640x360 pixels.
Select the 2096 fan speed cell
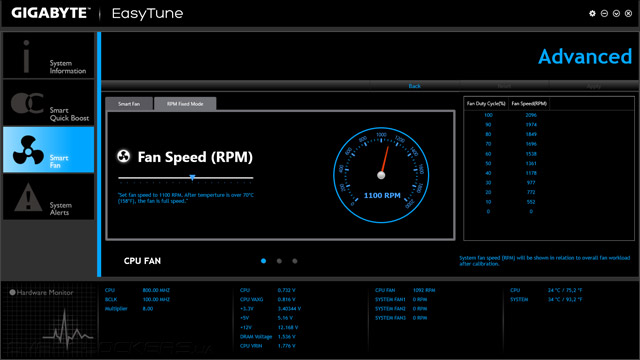coord(531,115)
